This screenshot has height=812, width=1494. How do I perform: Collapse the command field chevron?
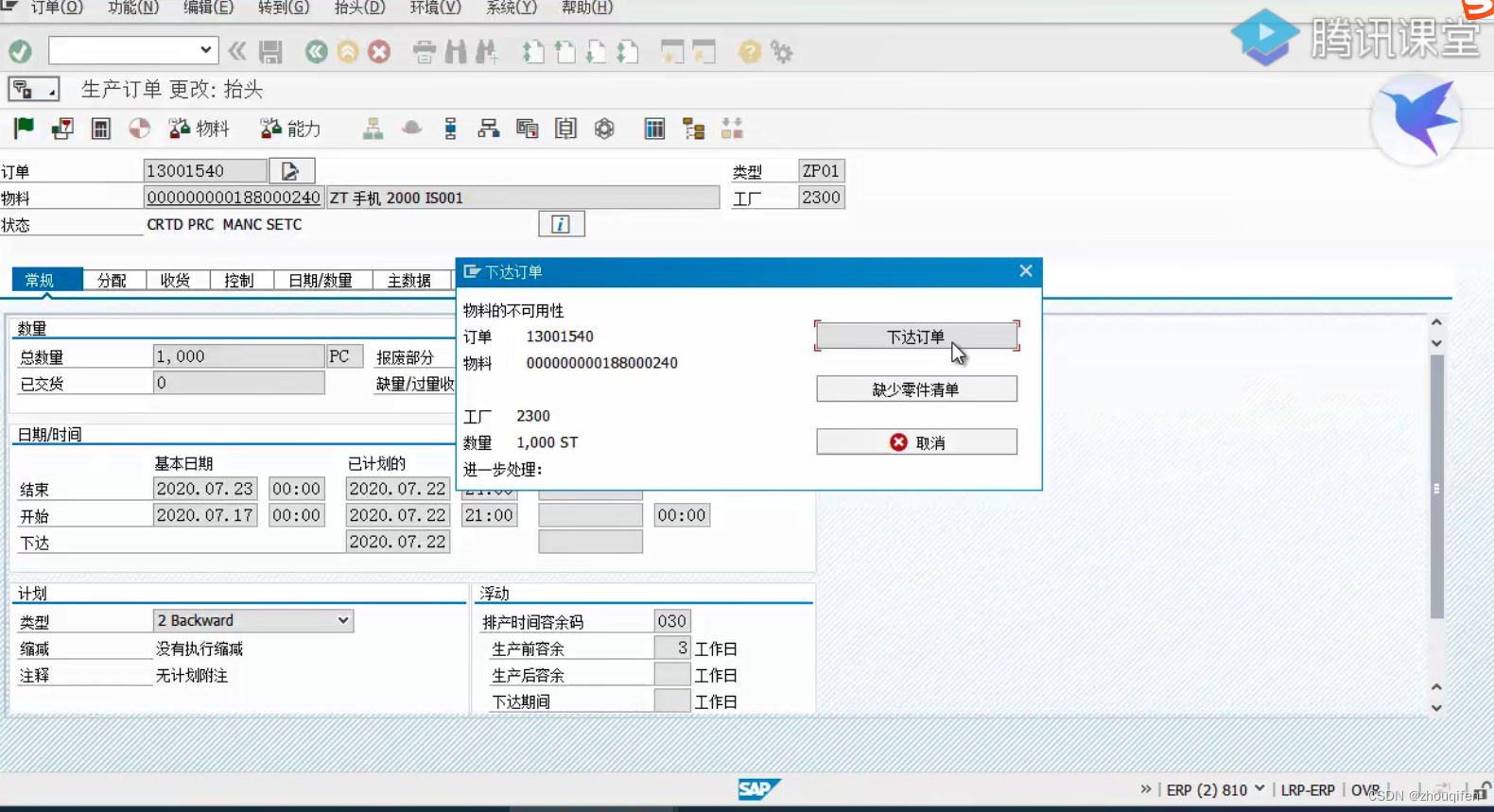pyautogui.click(x=237, y=51)
